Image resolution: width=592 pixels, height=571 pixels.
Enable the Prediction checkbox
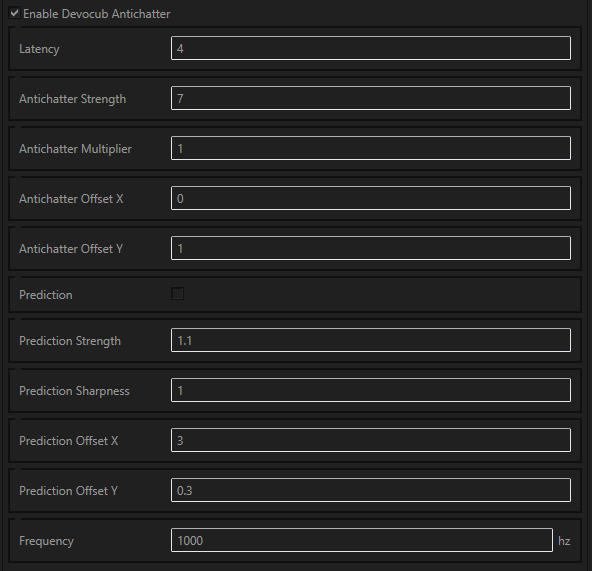[177, 294]
